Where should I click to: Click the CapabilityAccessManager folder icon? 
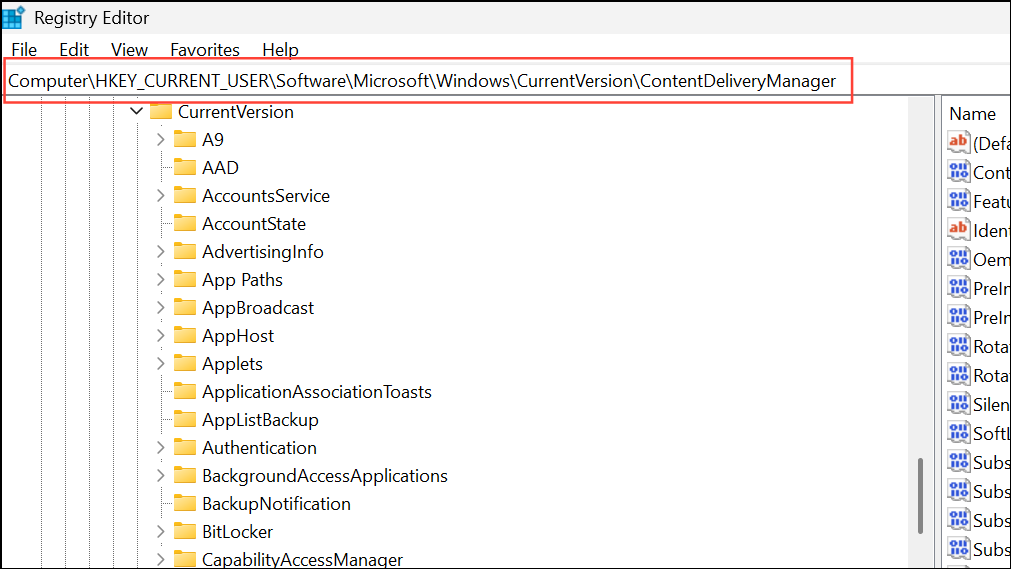point(185,559)
